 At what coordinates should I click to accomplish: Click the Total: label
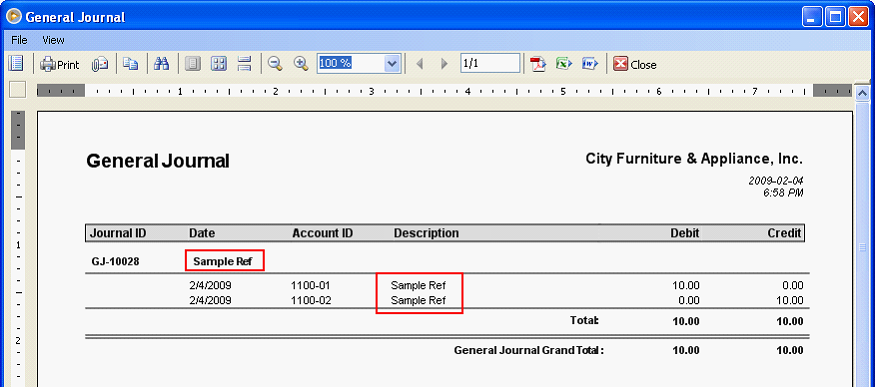point(584,320)
